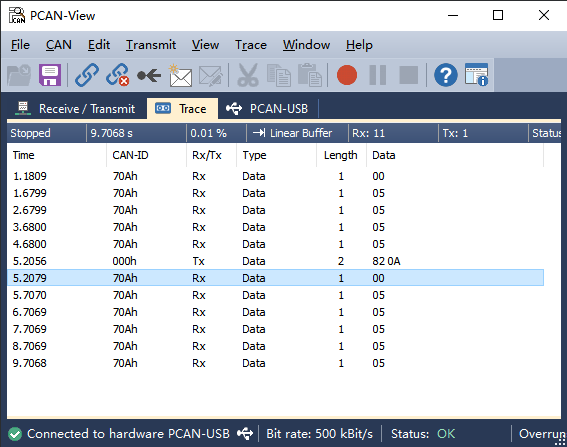Open the Transmit menu
This screenshot has width=567, height=447.
(x=151, y=45)
